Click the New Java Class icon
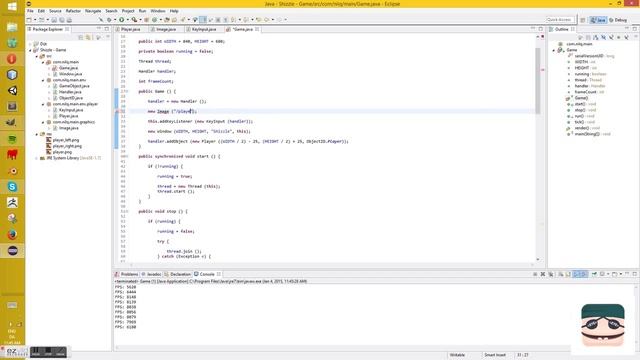The width and height of the screenshot is (640, 360). [155, 20]
